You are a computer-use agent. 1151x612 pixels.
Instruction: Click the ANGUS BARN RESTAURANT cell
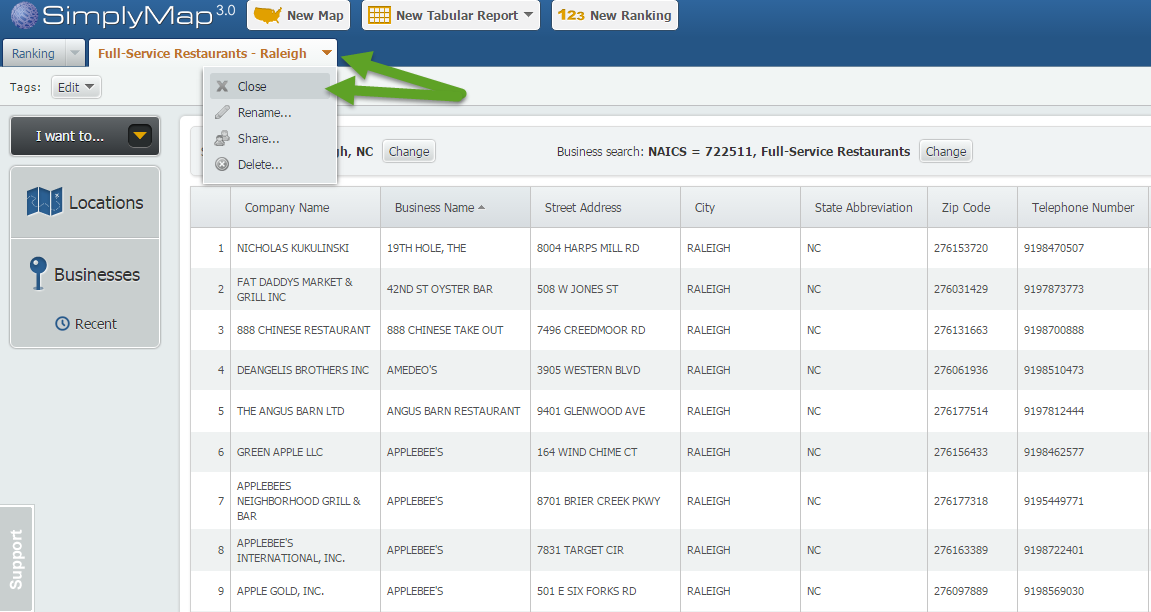point(455,411)
